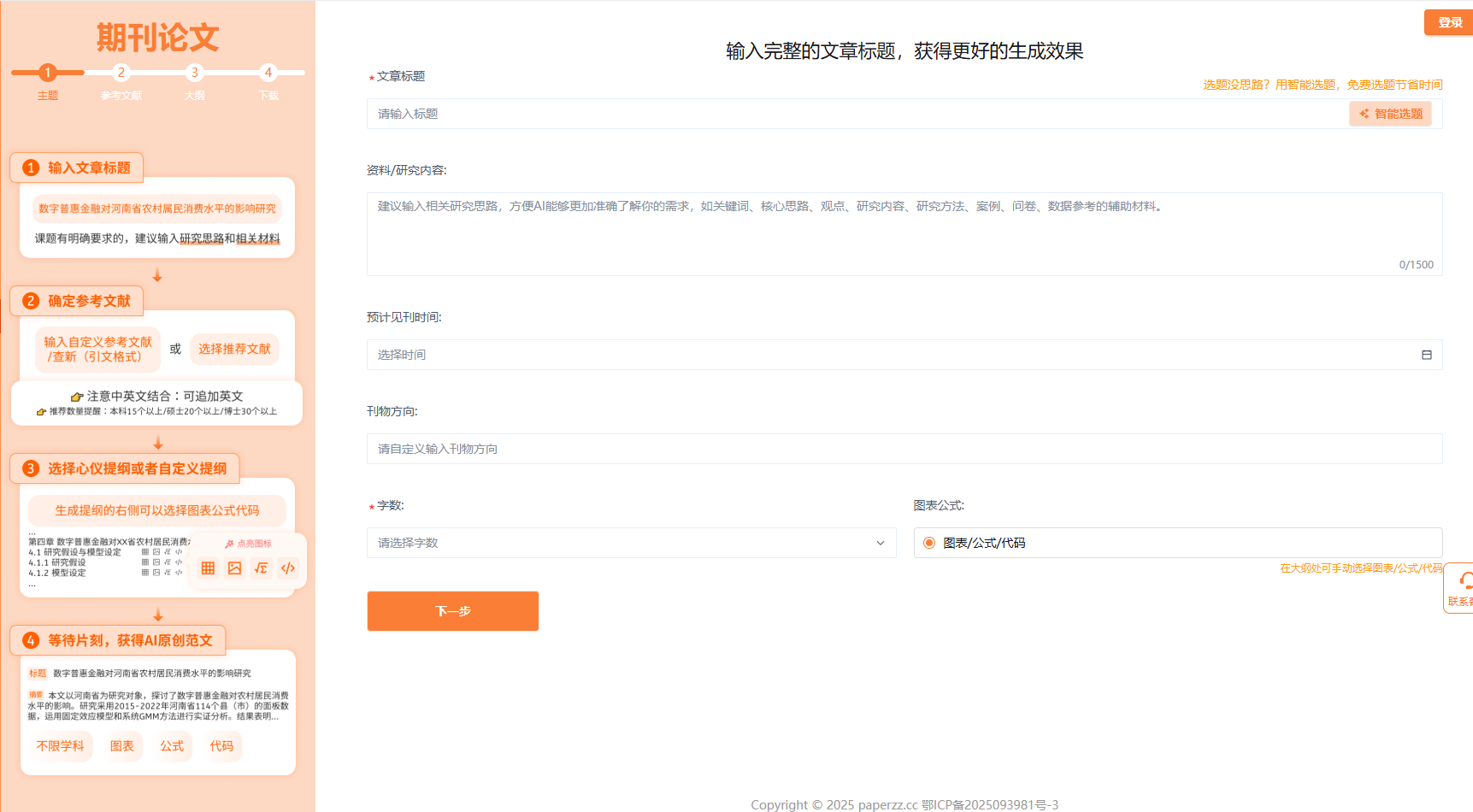Click the pointing hand icon beside 注意中英文结合
Image resolution: width=1473 pixels, height=812 pixels.
click(77, 397)
